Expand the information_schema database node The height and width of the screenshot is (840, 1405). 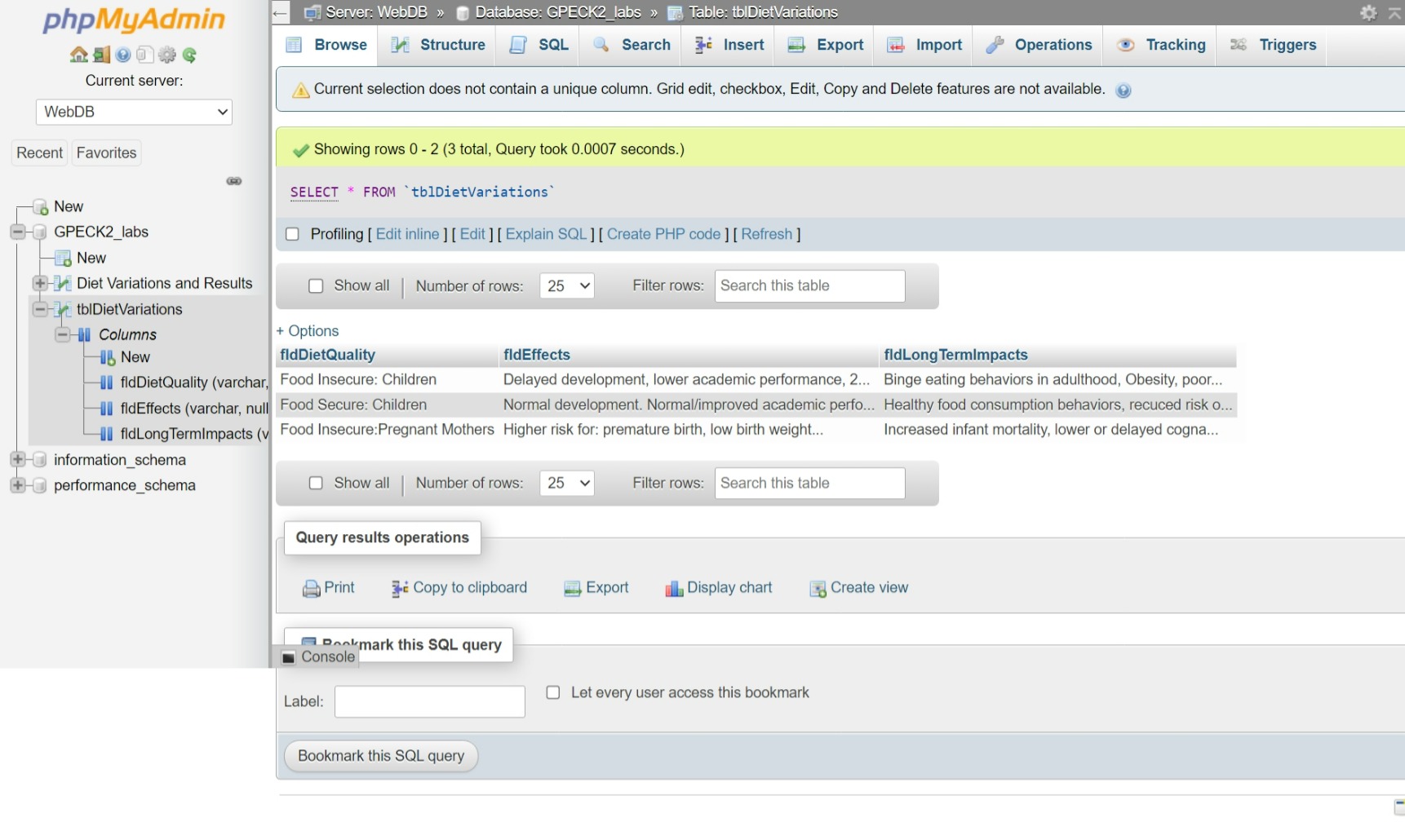click(x=17, y=460)
